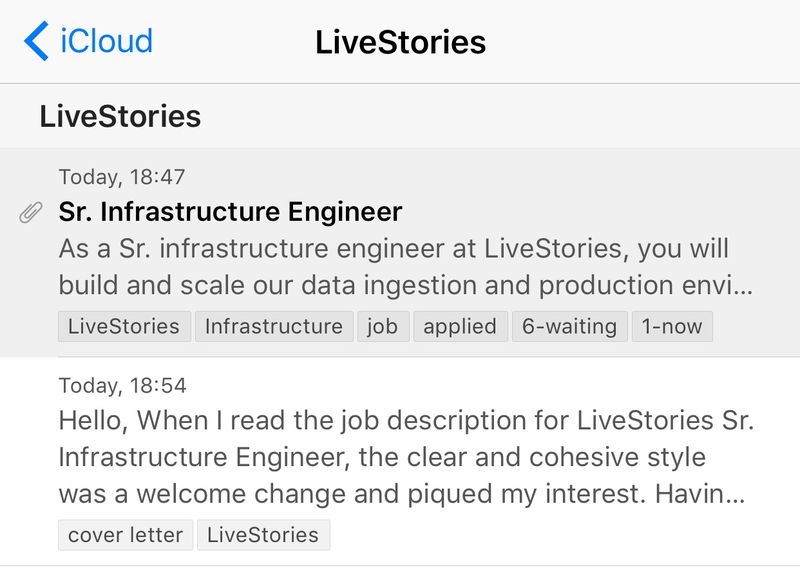
Task: Tap the job tag
Action: point(382,326)
